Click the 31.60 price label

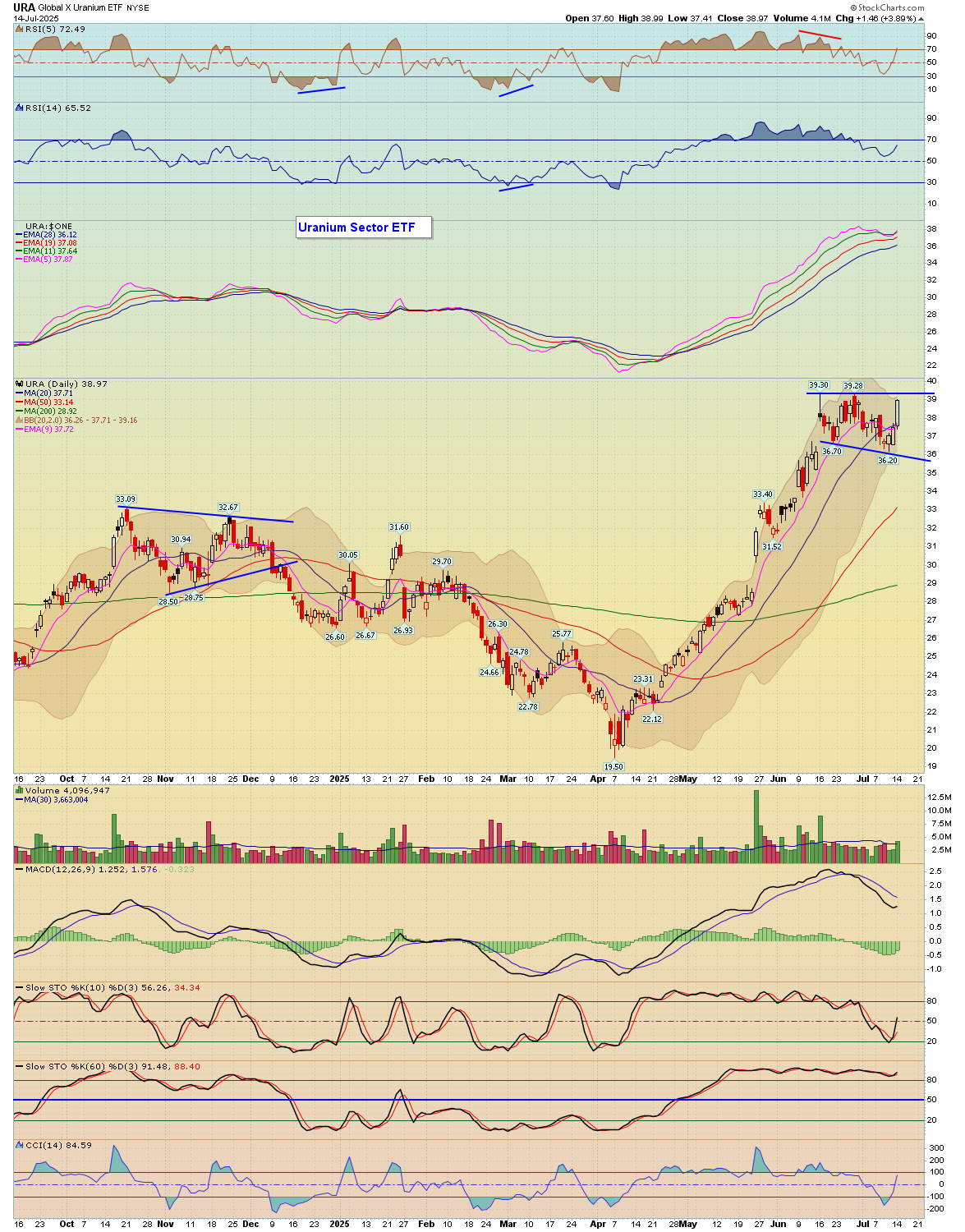[x=399, y=526]
